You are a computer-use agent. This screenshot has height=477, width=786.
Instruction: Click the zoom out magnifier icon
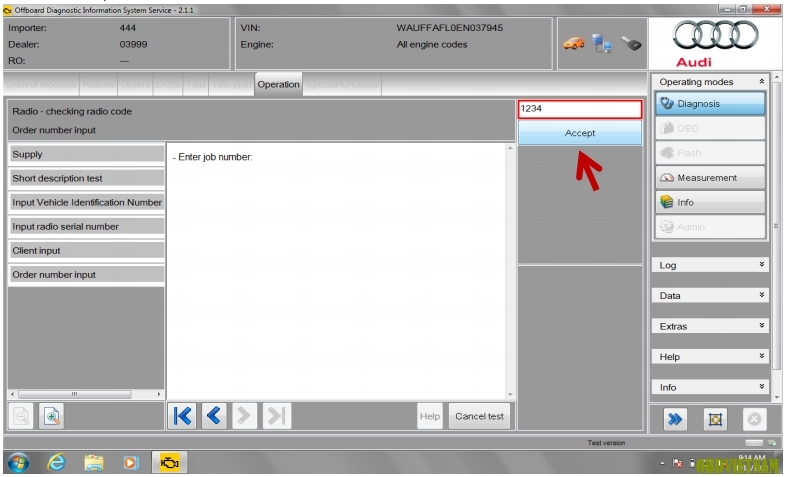point(21,416)
